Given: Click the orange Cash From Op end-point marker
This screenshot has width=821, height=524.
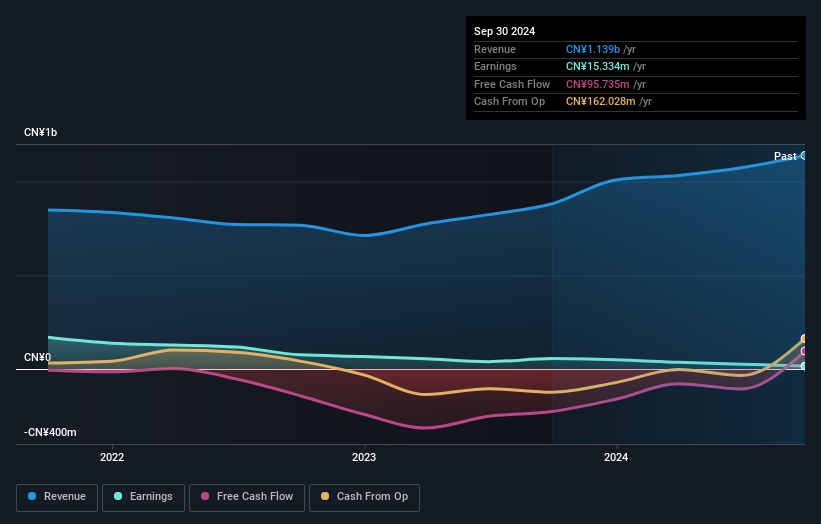Looking at the screenshot, I should click(804, 339).
